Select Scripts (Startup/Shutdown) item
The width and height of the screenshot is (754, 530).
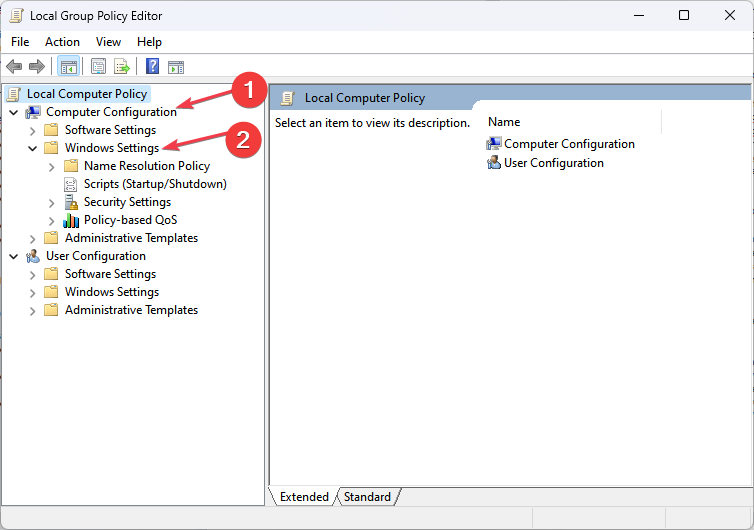[x=155, y=184]
